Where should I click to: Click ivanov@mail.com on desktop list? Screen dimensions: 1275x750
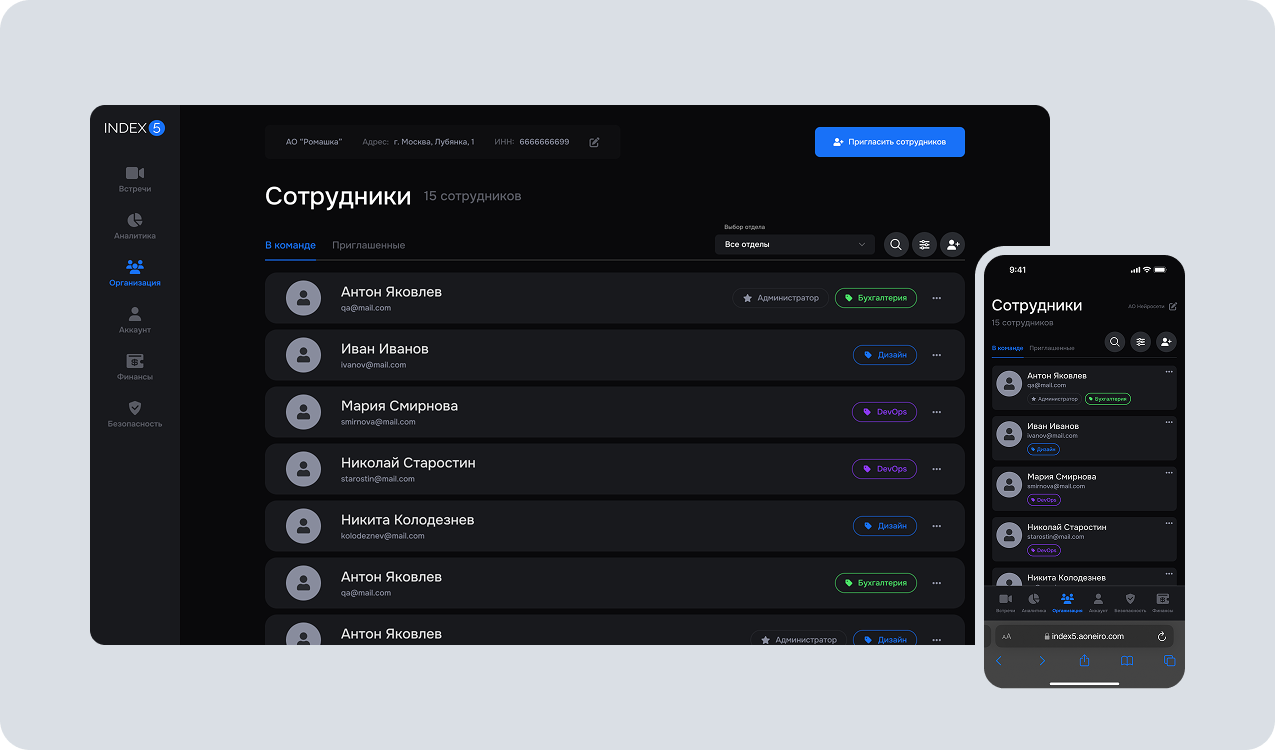tap(373, 365)
